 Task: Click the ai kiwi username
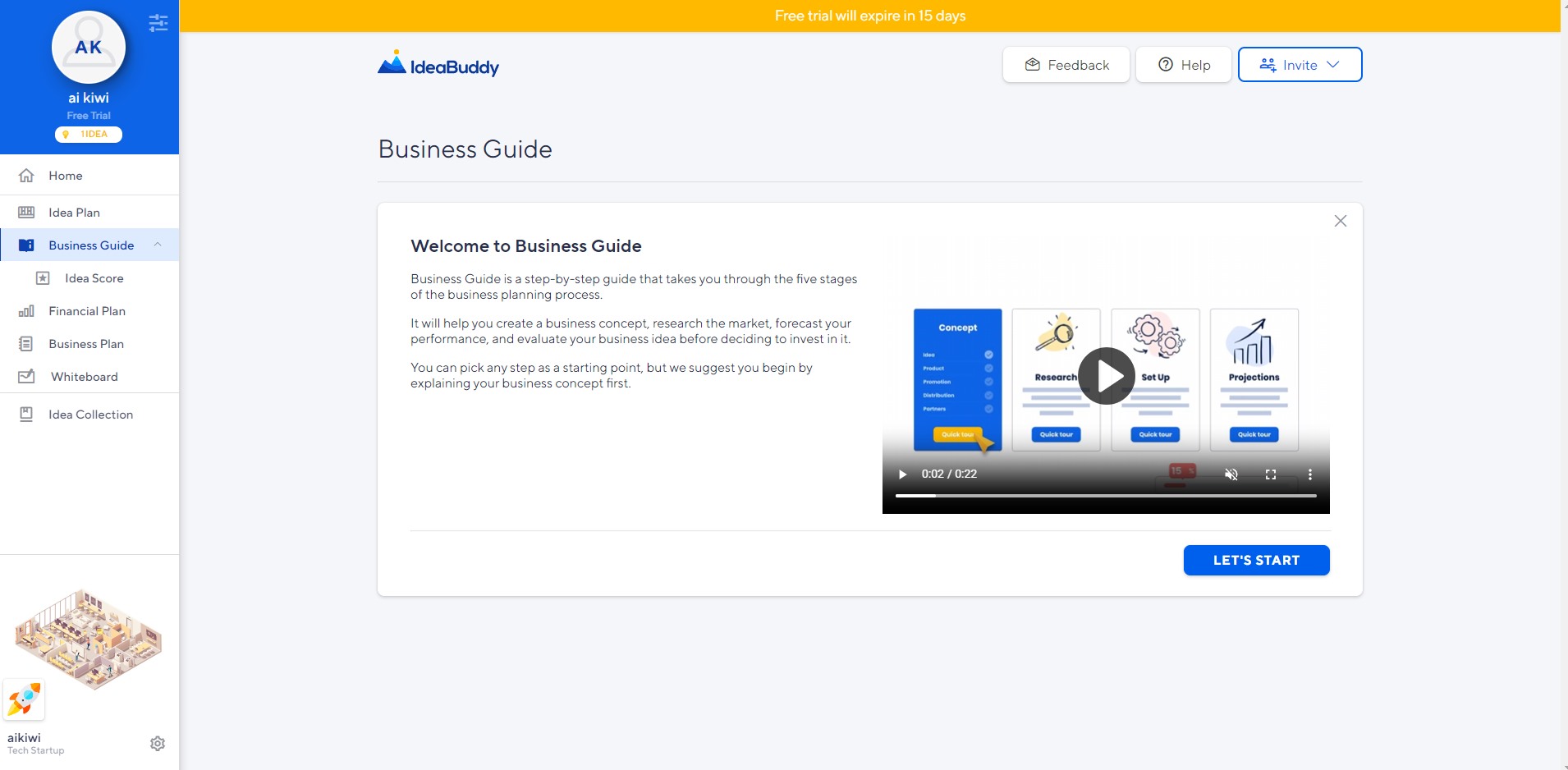(x=89, y=98)
